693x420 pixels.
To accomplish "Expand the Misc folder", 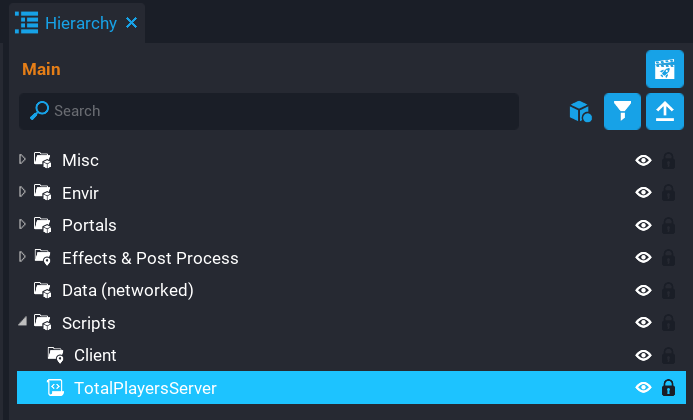I will [x=23, y=160].
